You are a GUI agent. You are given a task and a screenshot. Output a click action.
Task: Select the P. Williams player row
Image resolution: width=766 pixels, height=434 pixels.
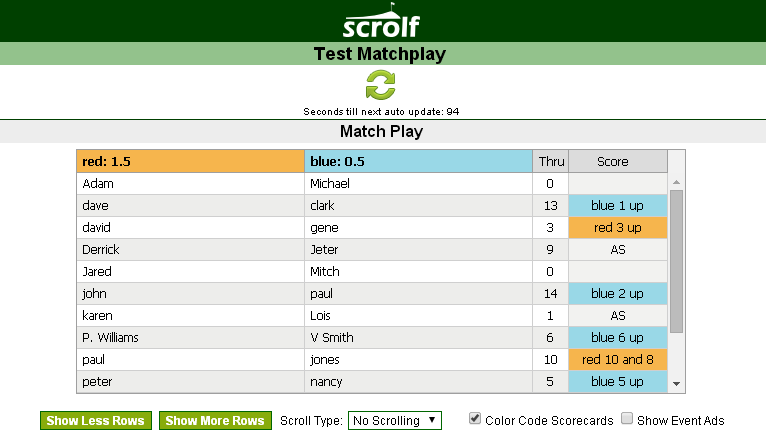372,338
